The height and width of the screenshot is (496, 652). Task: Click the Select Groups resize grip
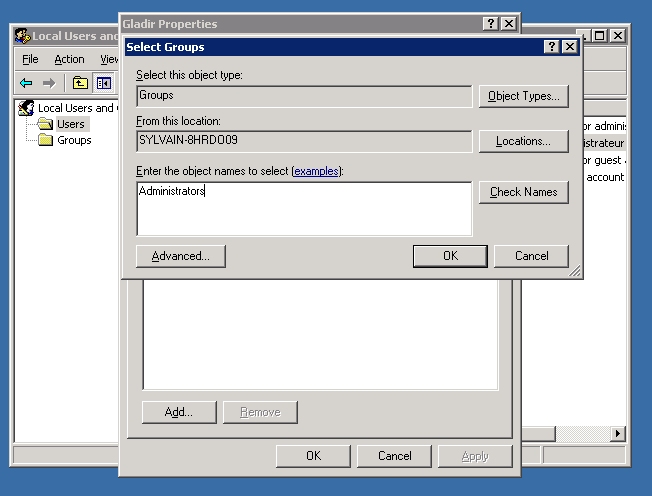(x=575, y=271)
